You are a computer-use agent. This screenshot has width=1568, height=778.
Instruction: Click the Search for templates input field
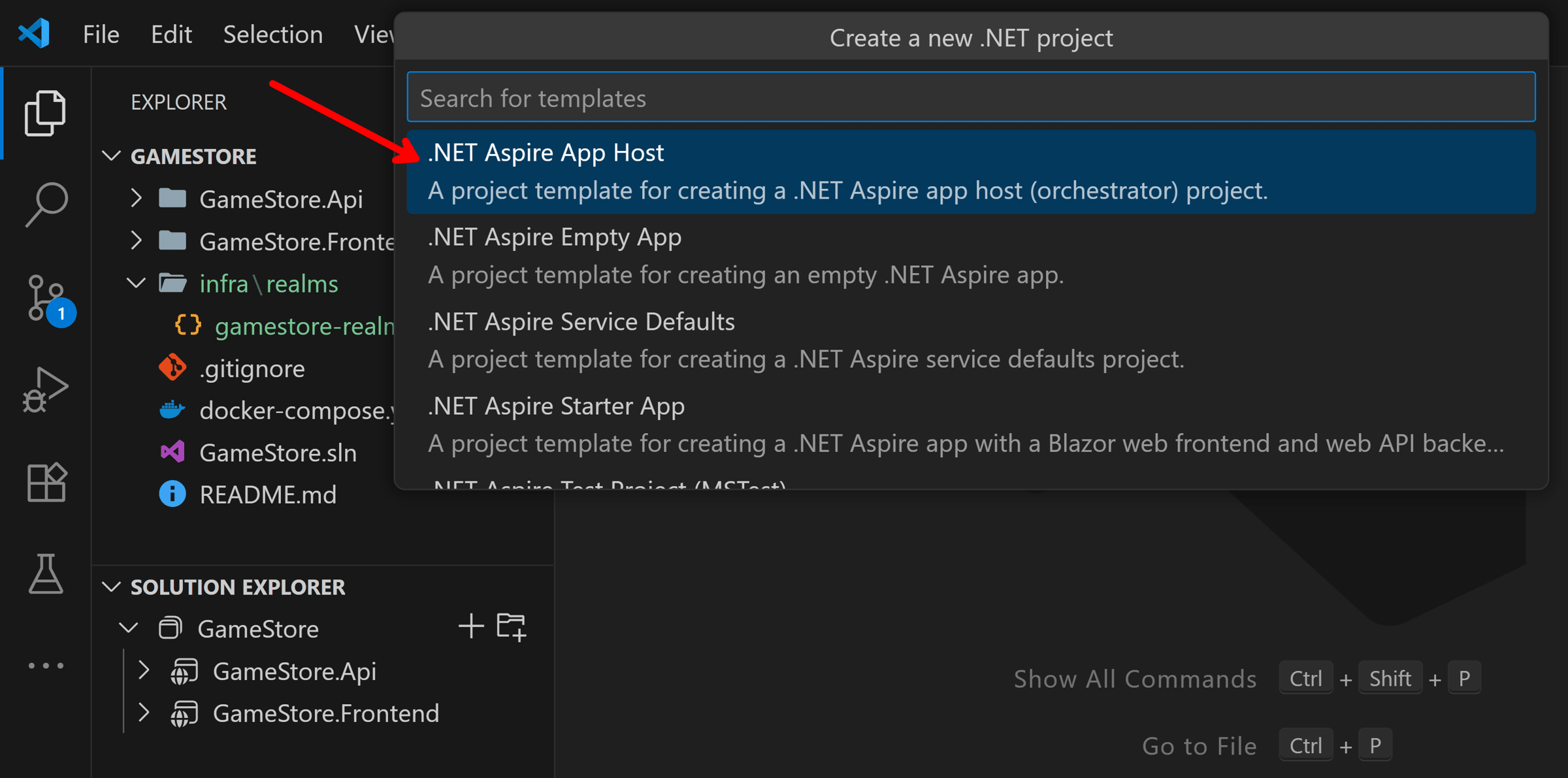pyautogui.click(x=971, y=97)
